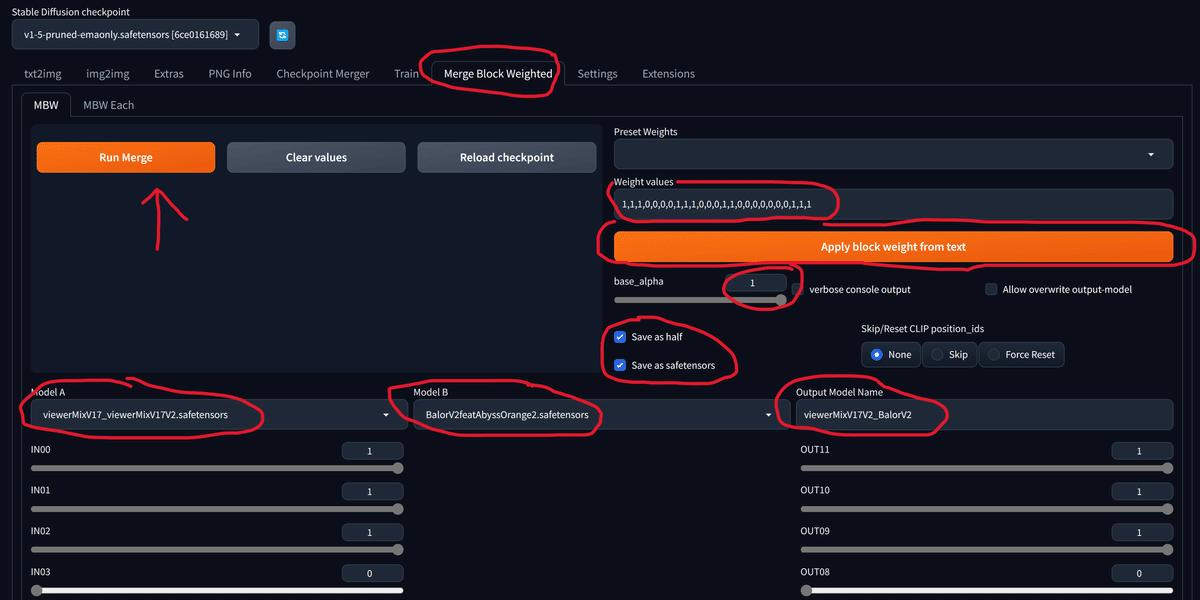This screenshot has width=1200, height=600.
Task: Adjust the OUT11 slider
Action: [987, 467]
